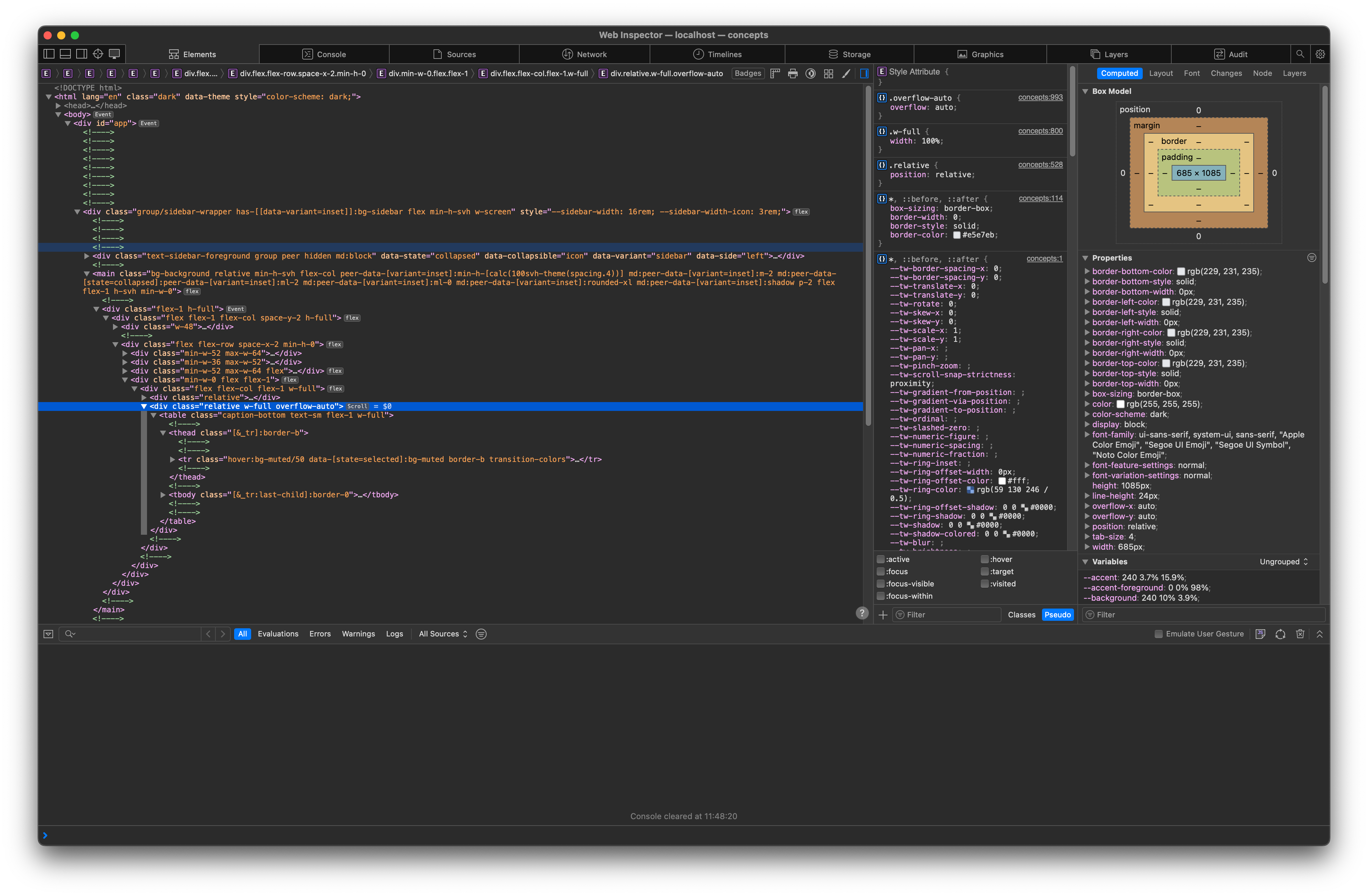Open inspector search magnifier icon
This screenshot has height=896, width=1368.
coord(1300,54)
